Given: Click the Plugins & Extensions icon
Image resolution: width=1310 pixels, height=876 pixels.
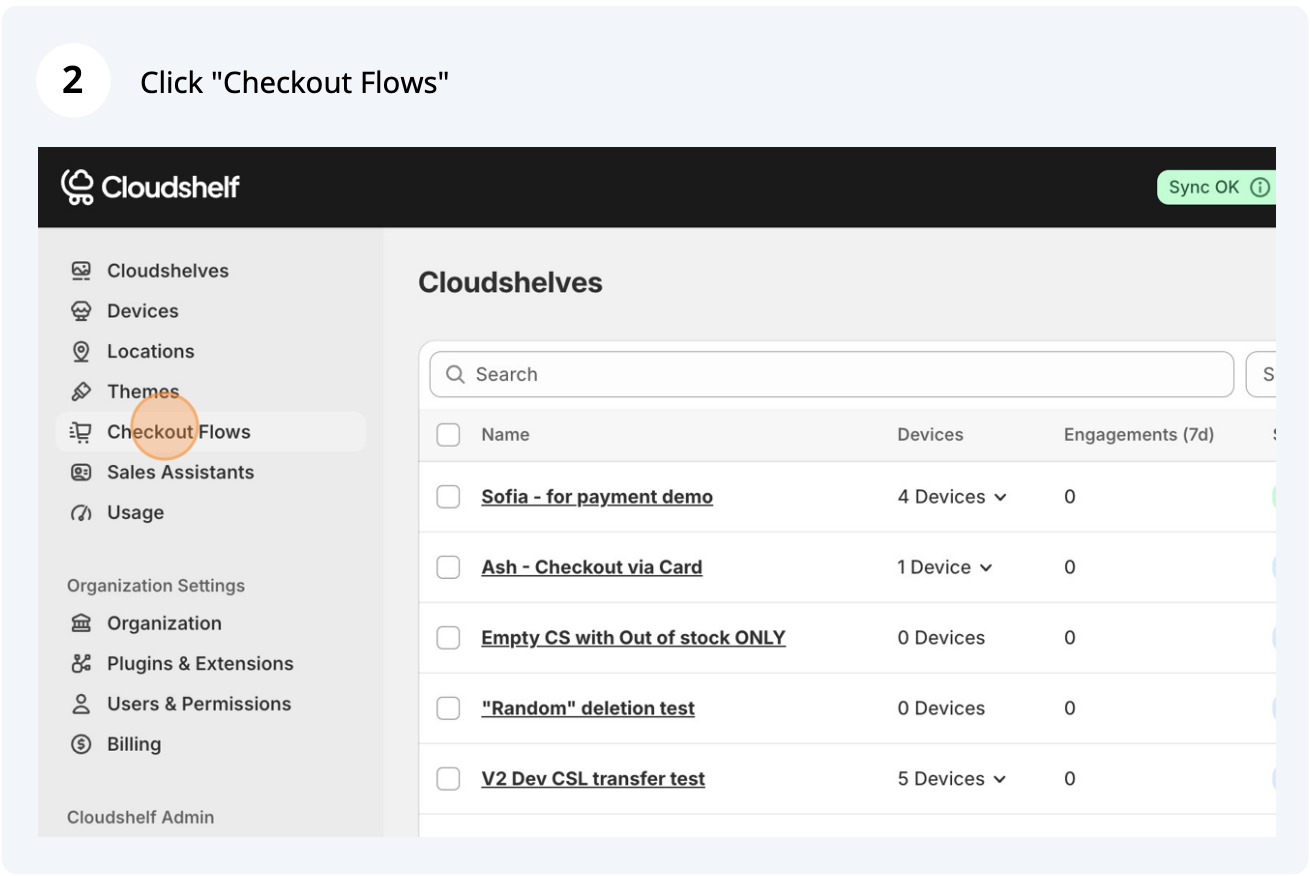Looking at the screenshot, I should pyautogui.click(x=81, y=664).
